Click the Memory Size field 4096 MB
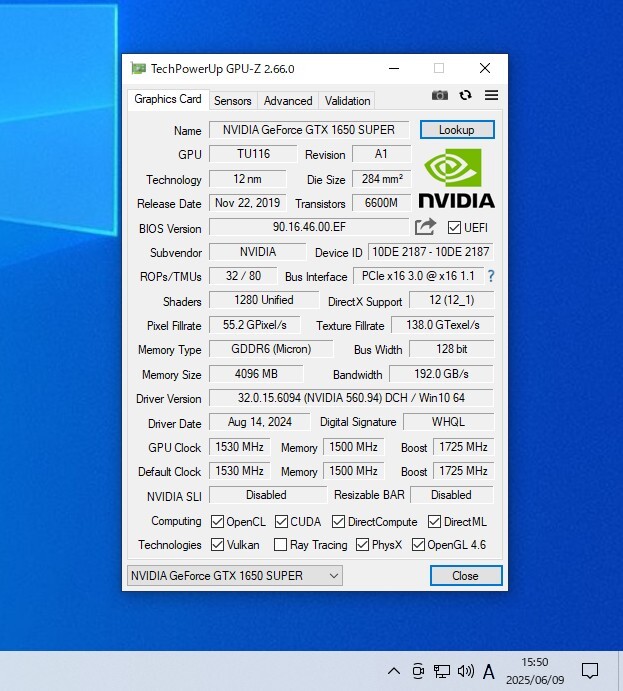This screenshot has height=691, width=623. (x=256, y=374)
